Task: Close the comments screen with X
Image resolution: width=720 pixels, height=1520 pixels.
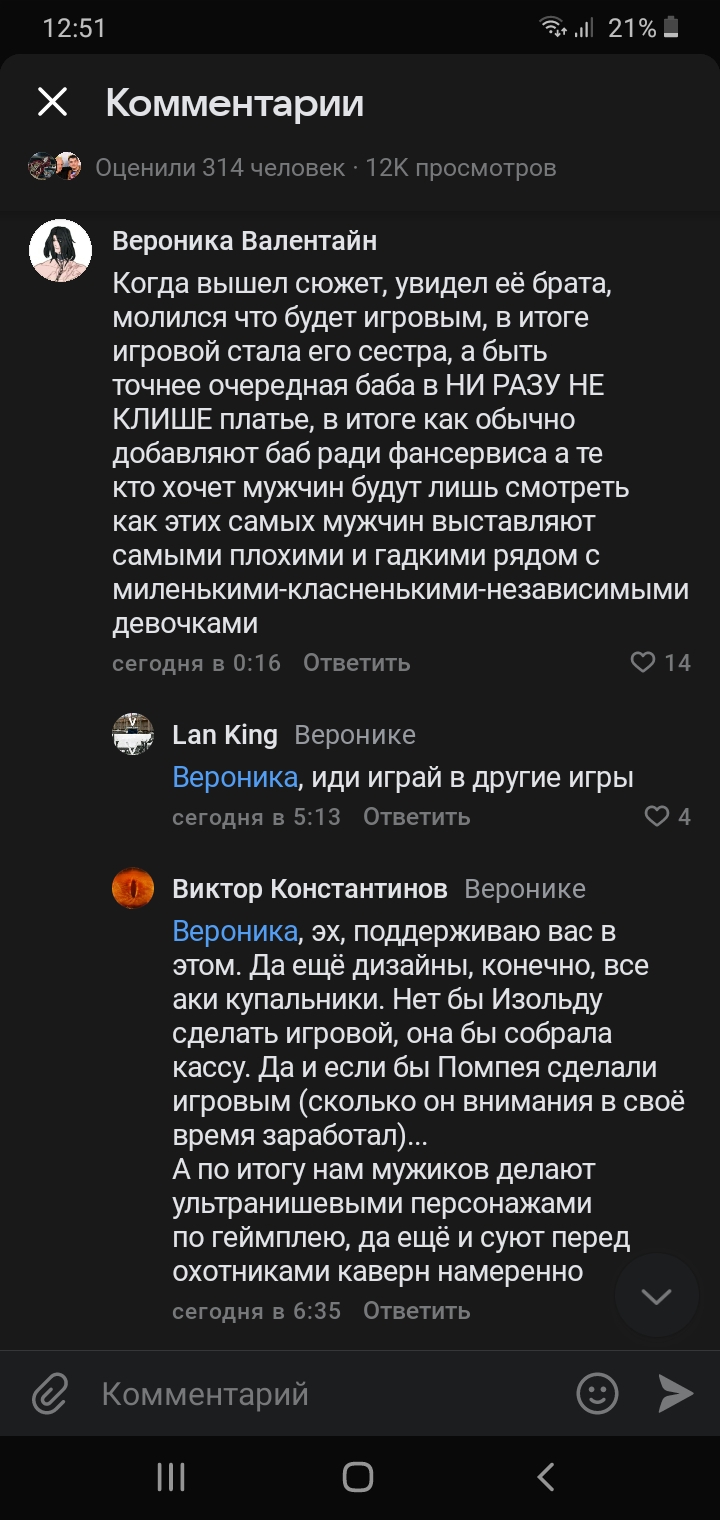Action: click(52, 102)
